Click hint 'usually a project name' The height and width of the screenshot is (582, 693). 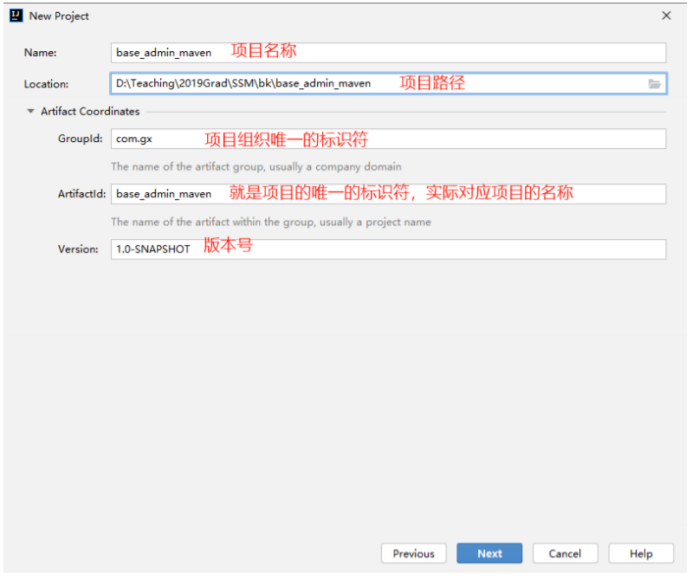click(x=375, y=222)
